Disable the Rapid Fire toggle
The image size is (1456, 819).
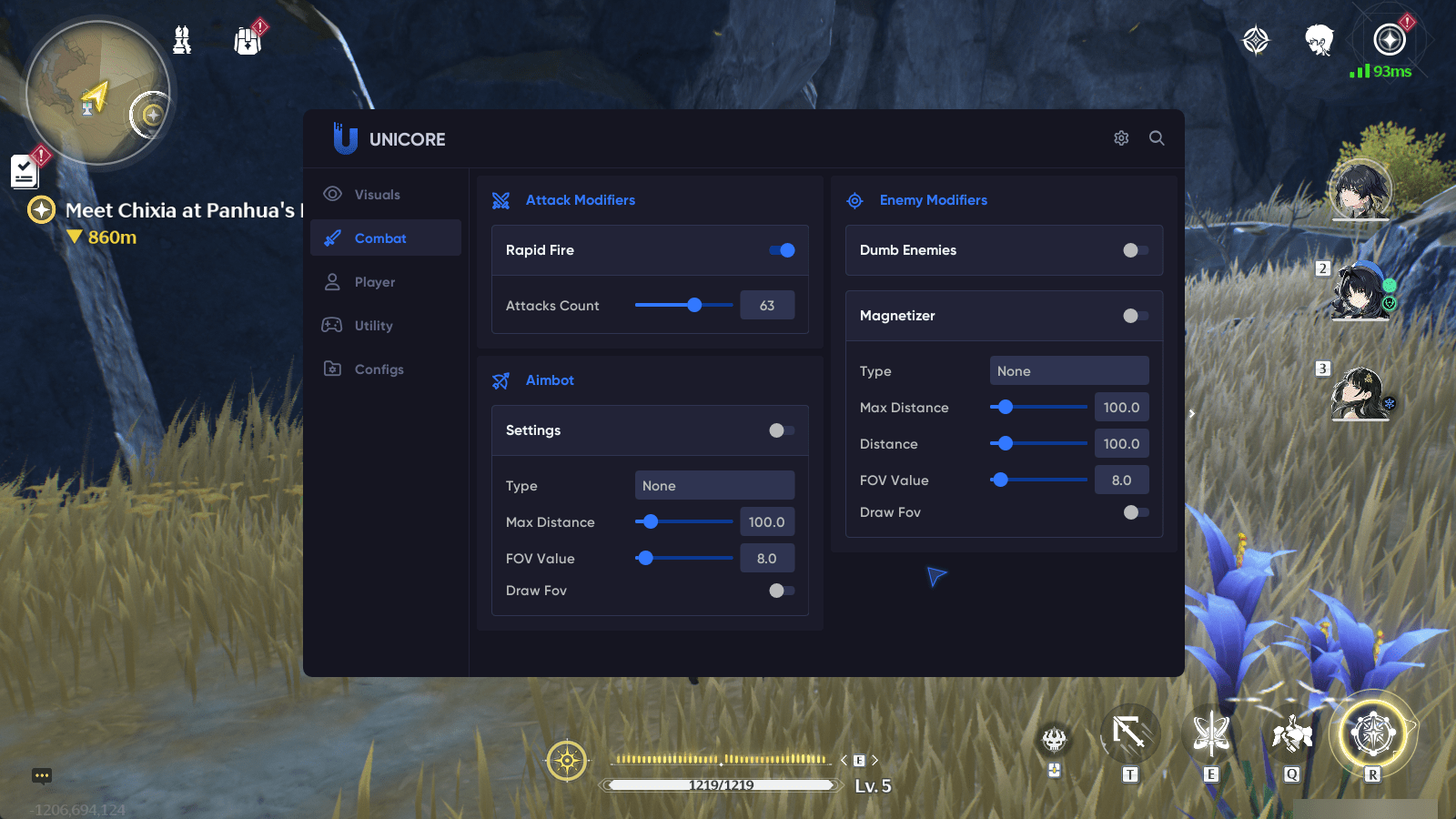tap(782, 250)
